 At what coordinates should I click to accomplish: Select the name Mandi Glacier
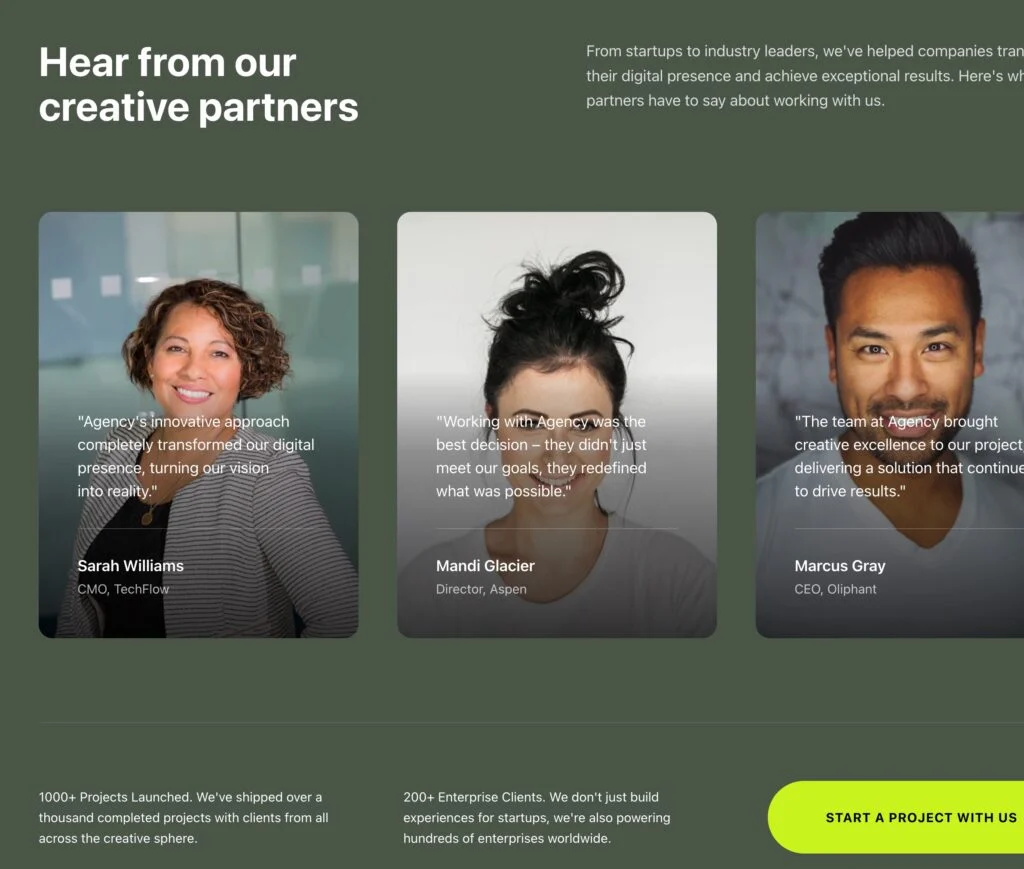(x=485, y=565)
